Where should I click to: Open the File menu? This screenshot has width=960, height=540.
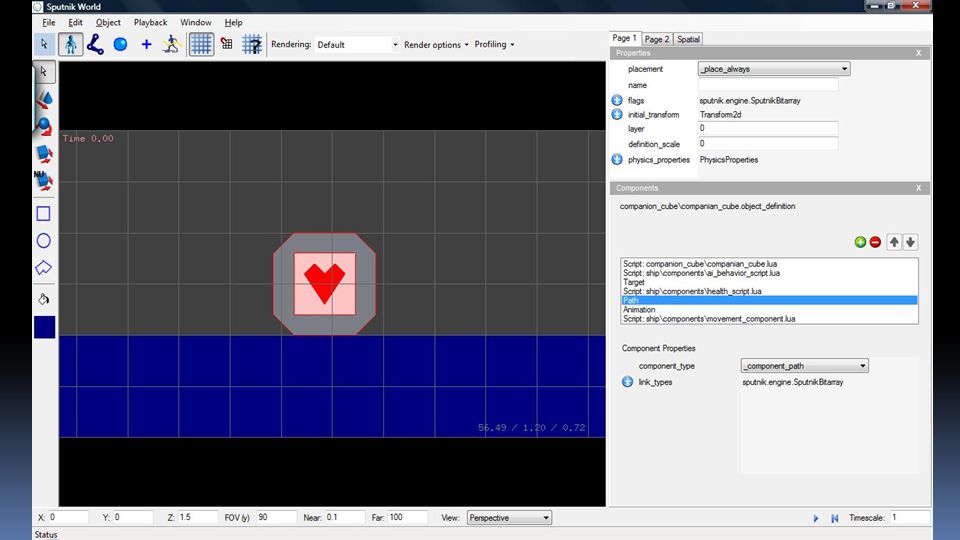(x=48, y=23)
